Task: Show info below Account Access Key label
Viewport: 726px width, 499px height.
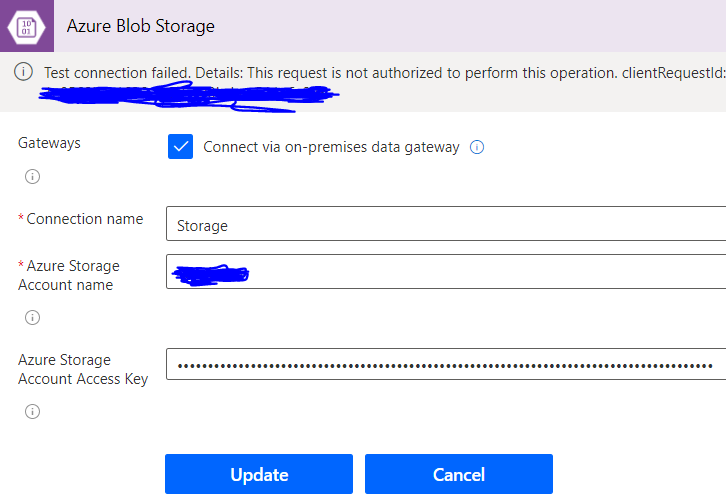Action: pyautogui.click(x=32, y=411)
